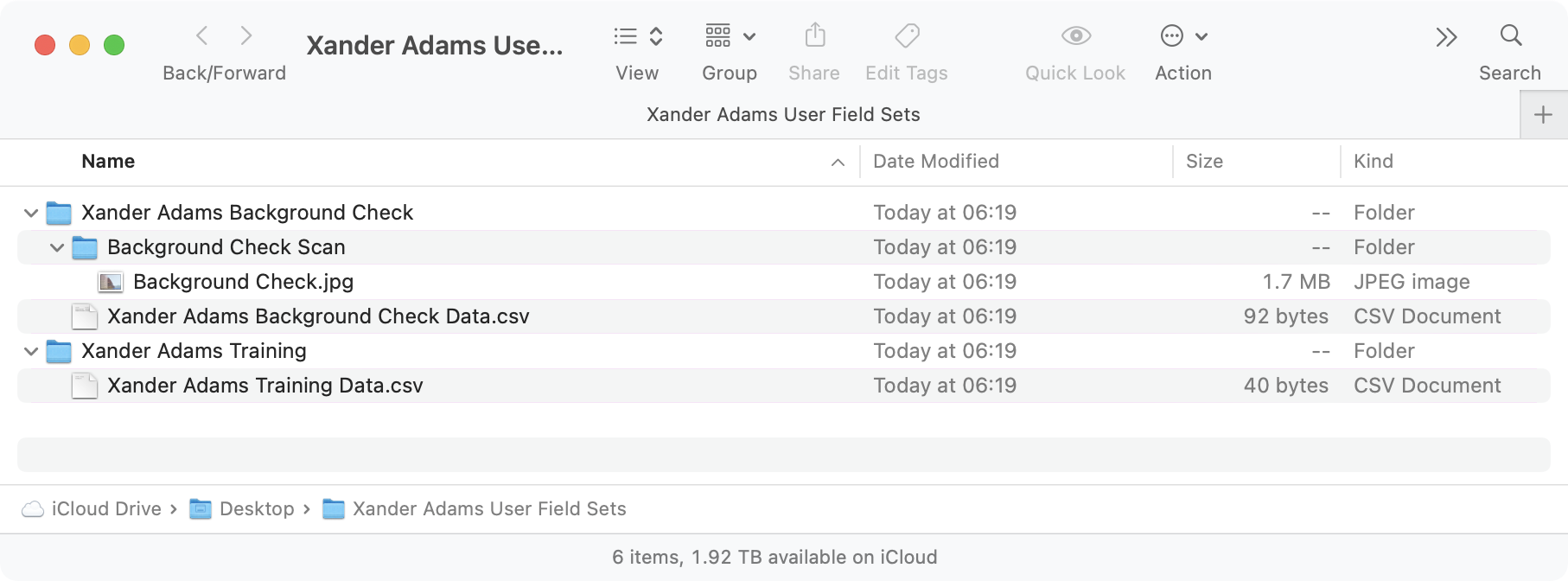Click the Edit Tags icon
This screenshot has height=581, width=1568.
(x=907, y=36)
